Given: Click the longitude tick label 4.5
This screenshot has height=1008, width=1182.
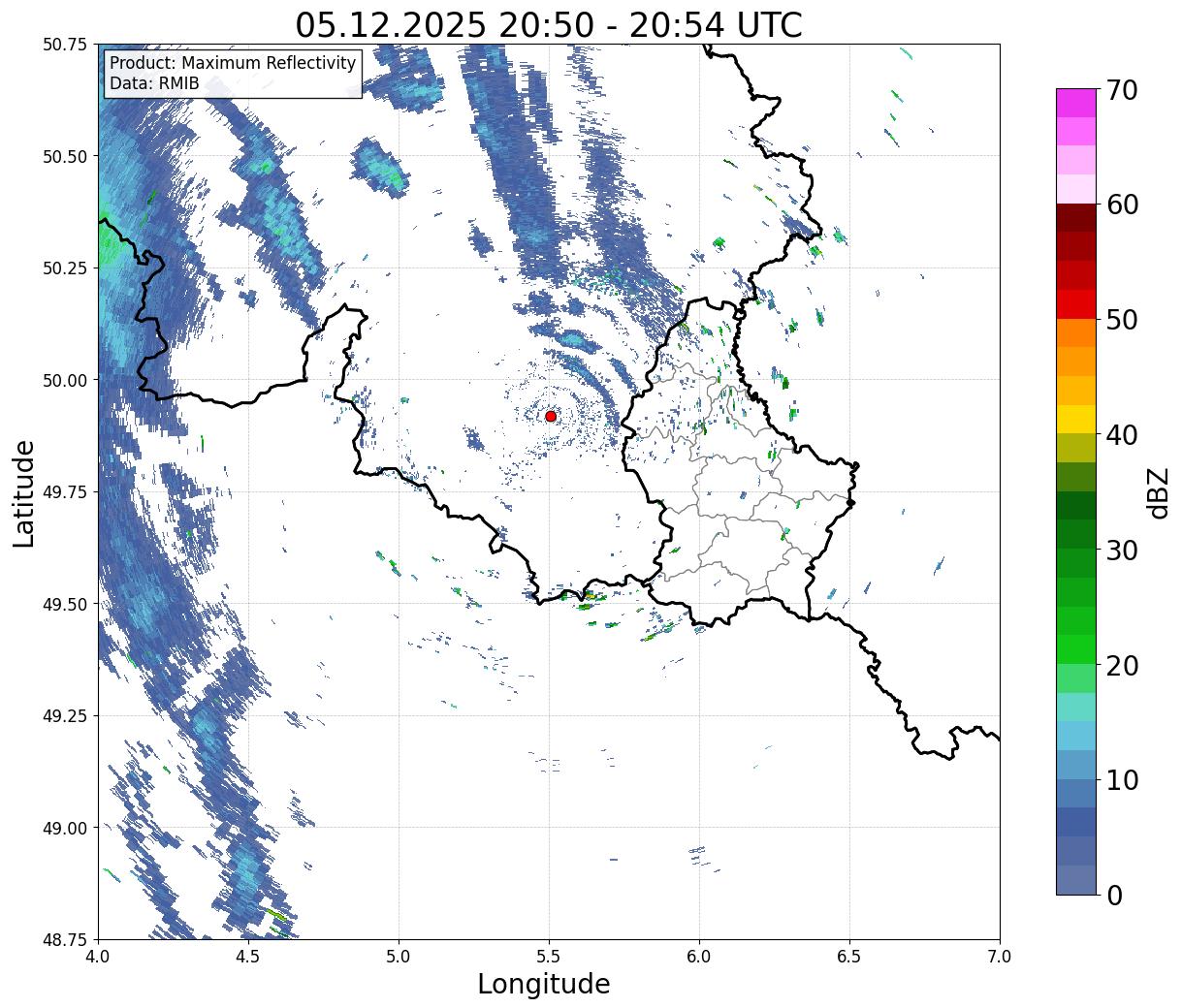Looking at the screenshot, I should (x=248, y=956).
